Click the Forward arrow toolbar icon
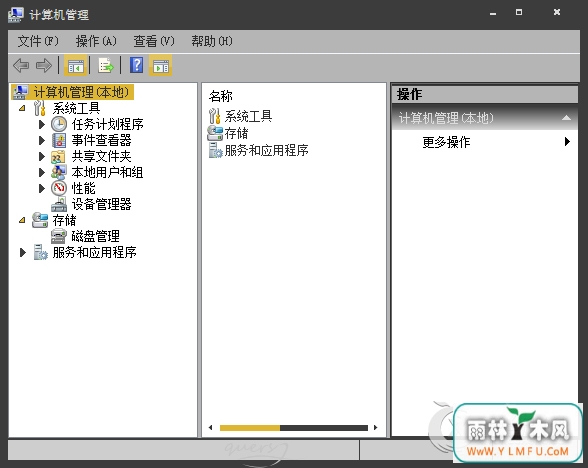This screenshot has height=468, width=588. pos(44,66)
